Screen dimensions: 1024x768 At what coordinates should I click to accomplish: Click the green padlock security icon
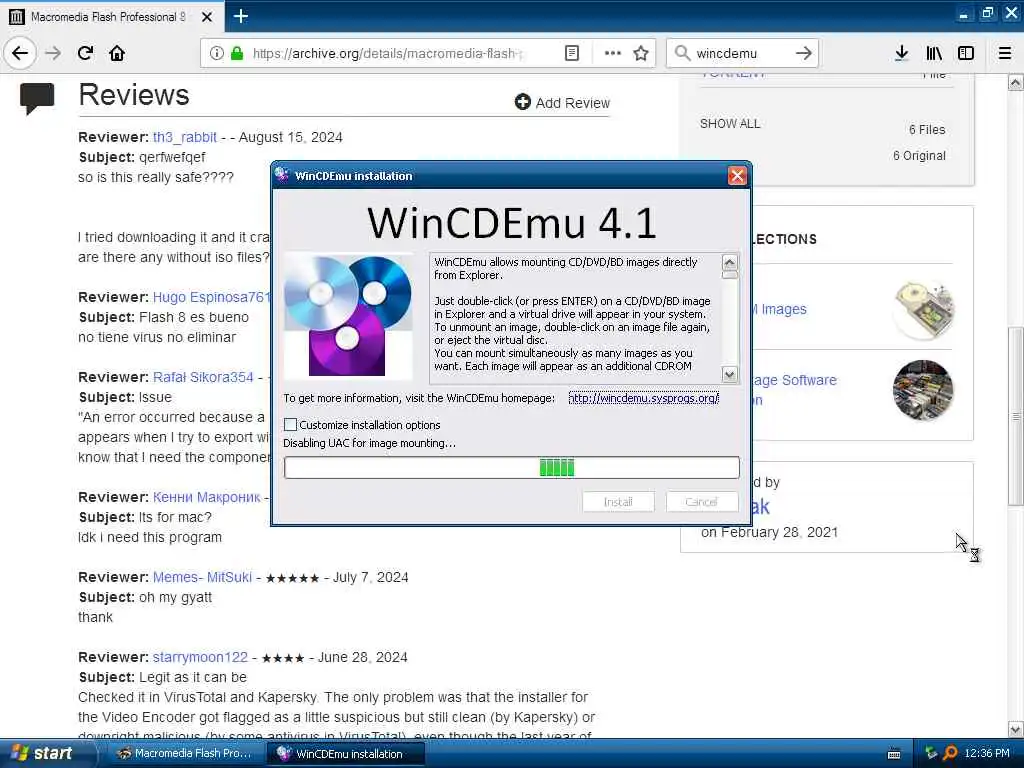(x=237, y=53)
